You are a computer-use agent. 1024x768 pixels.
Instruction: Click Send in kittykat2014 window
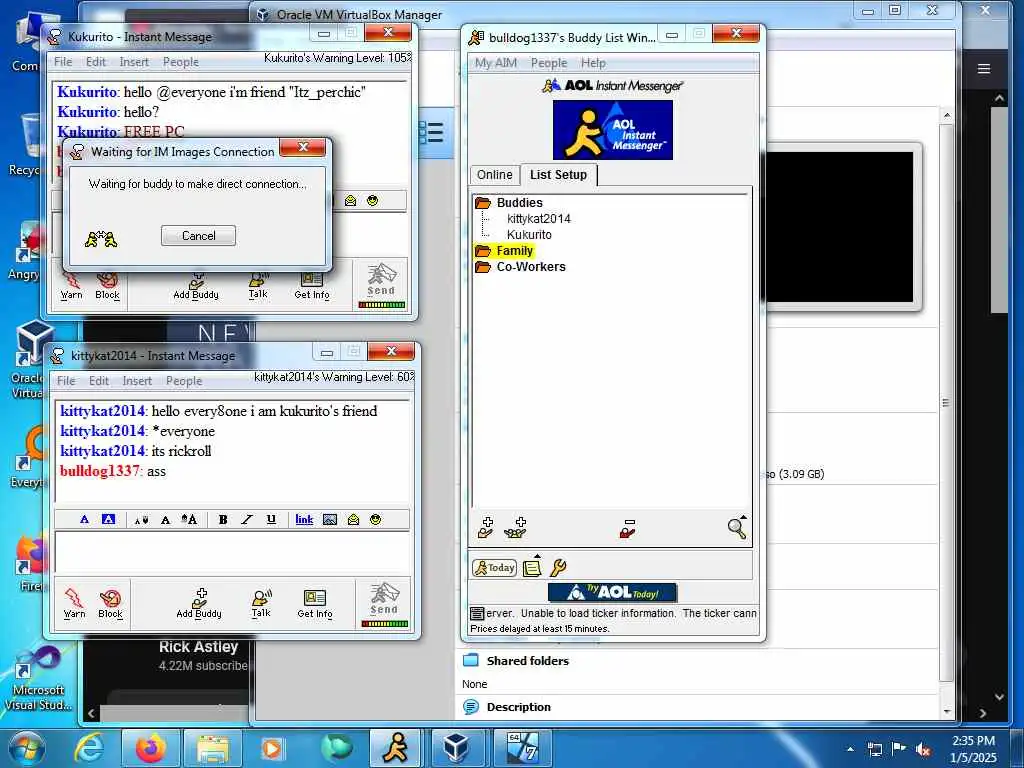pyautogui.click(x=384, y=603)
